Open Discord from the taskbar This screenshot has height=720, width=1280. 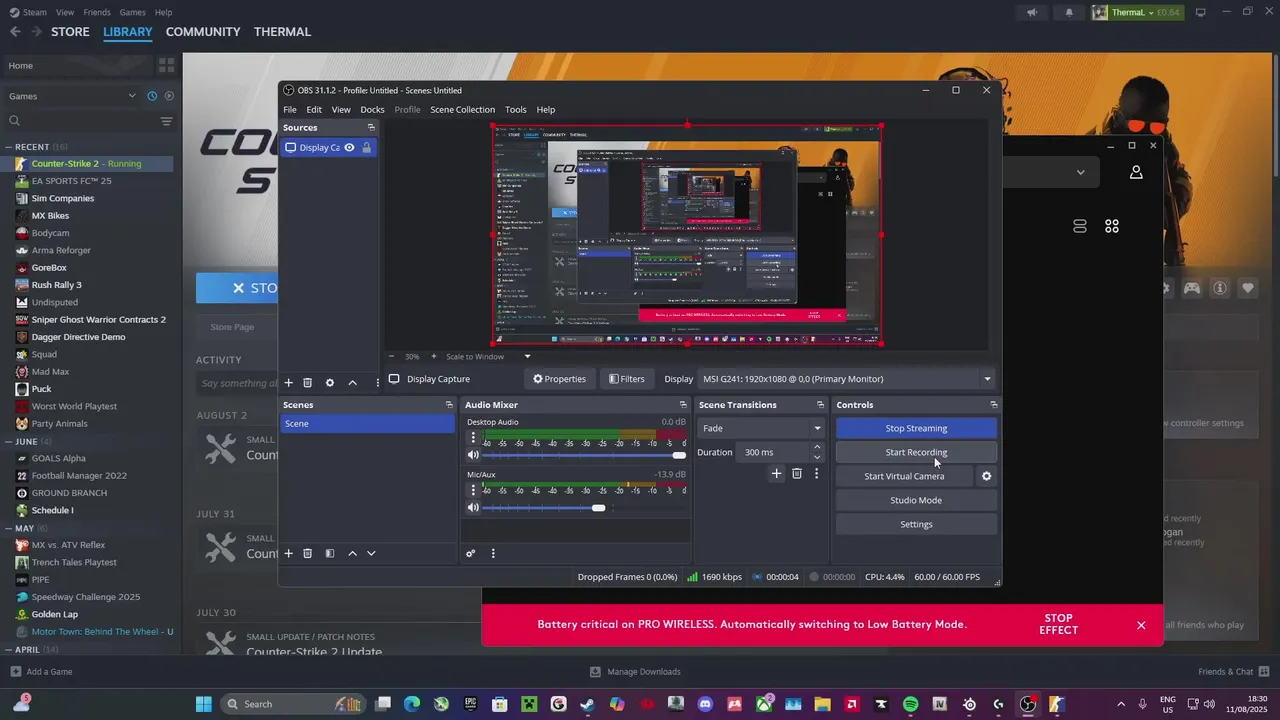point(705,704)
